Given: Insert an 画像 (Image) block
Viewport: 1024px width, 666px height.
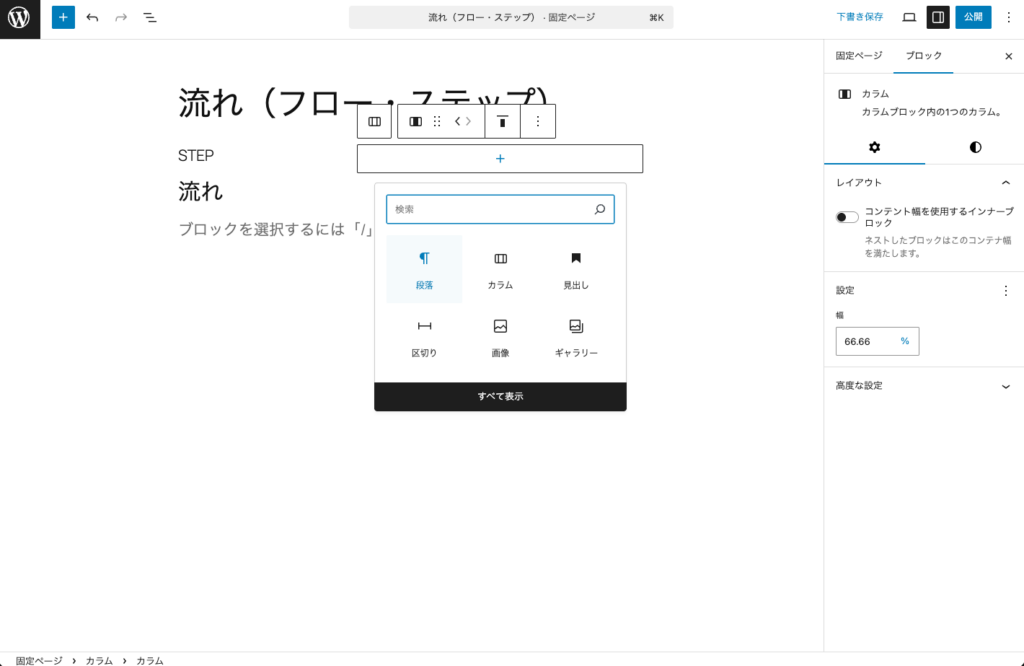Looking at the screenshot, I should point(499,335).
